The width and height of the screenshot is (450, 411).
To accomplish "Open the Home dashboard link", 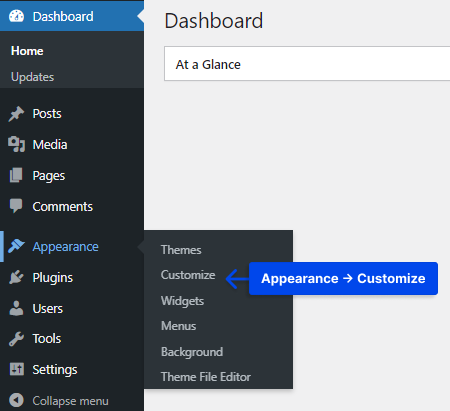I will [x=27, y=51].
